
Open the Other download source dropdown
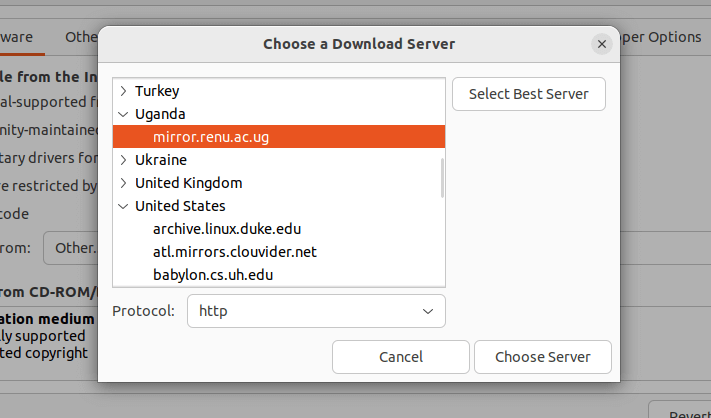pyautogui.click(x=72, y=247)
